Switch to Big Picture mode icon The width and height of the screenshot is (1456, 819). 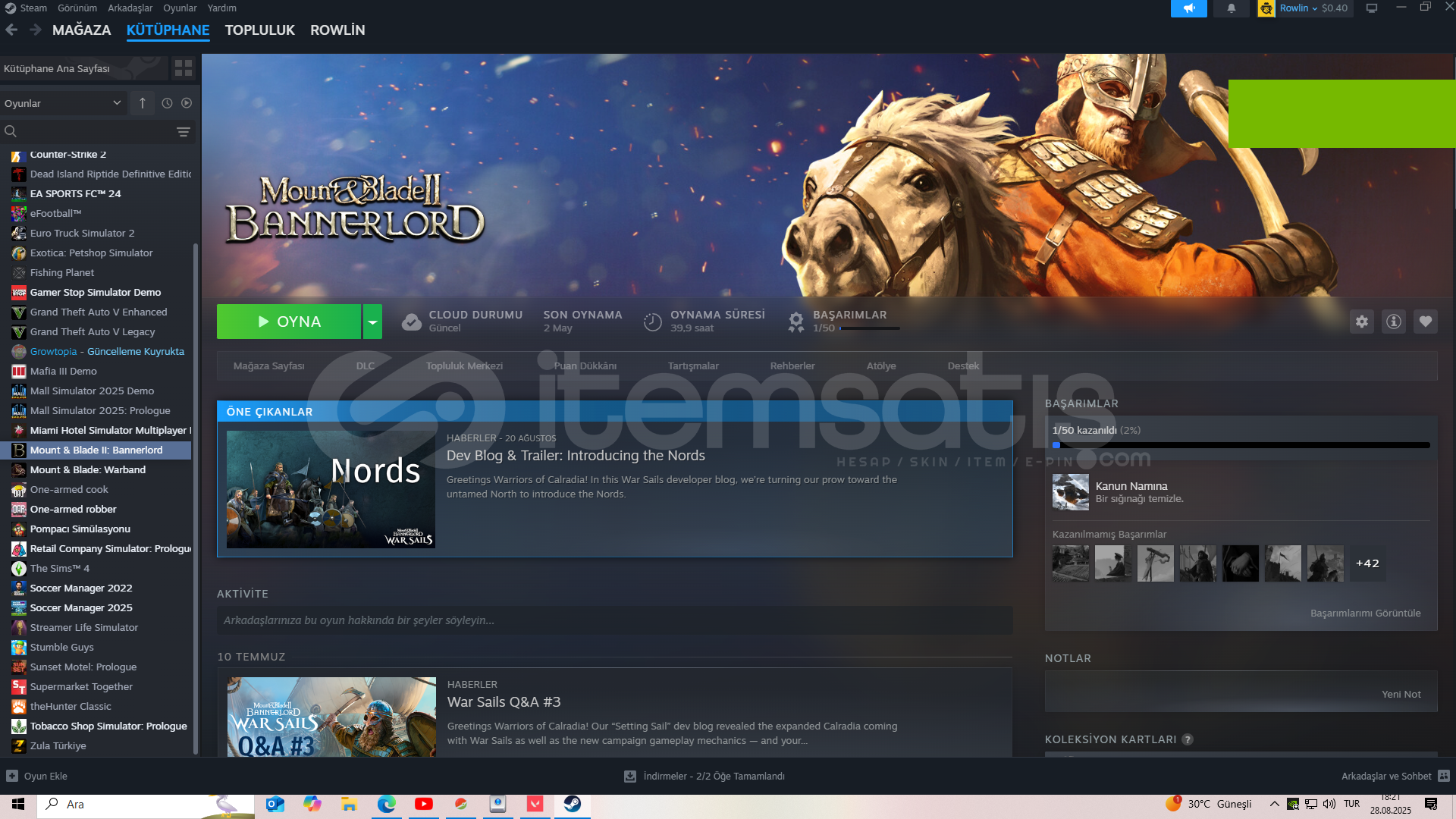(x=1372, y=8)
